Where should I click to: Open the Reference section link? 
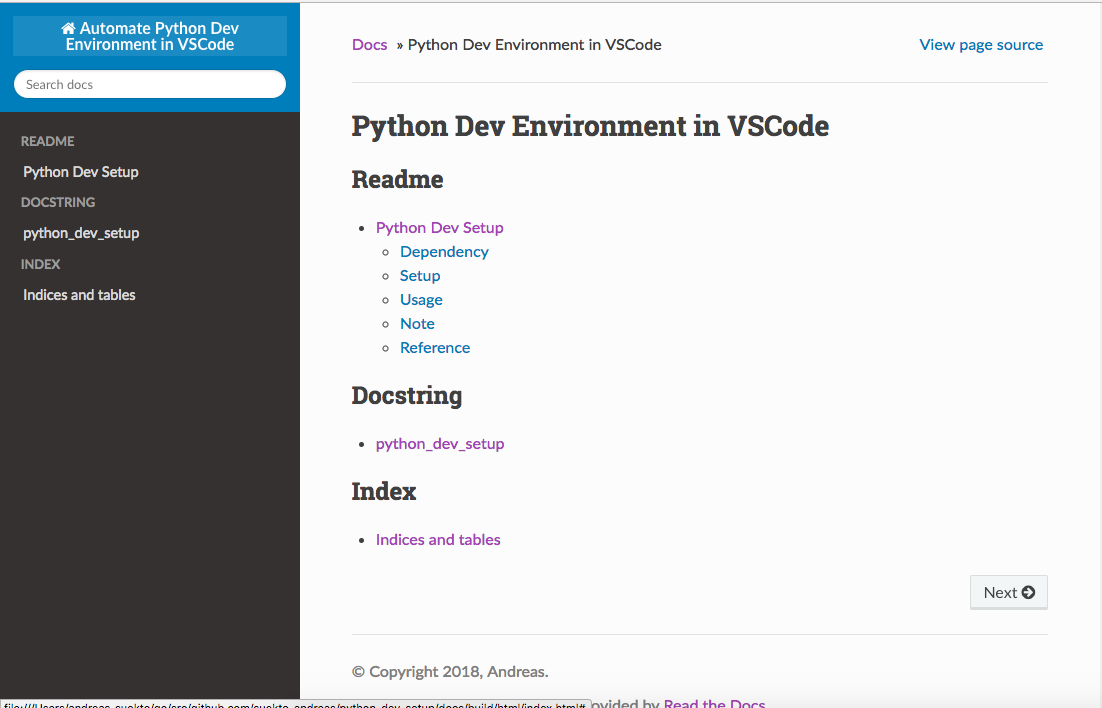tap(435, 347)
